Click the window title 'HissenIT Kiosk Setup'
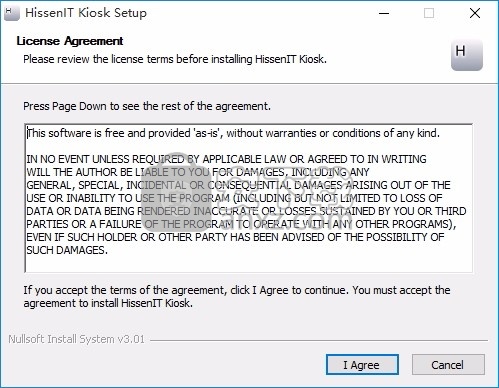Image resolution: width=499 pixels, height=388 pixels. [x=86, y=13]
